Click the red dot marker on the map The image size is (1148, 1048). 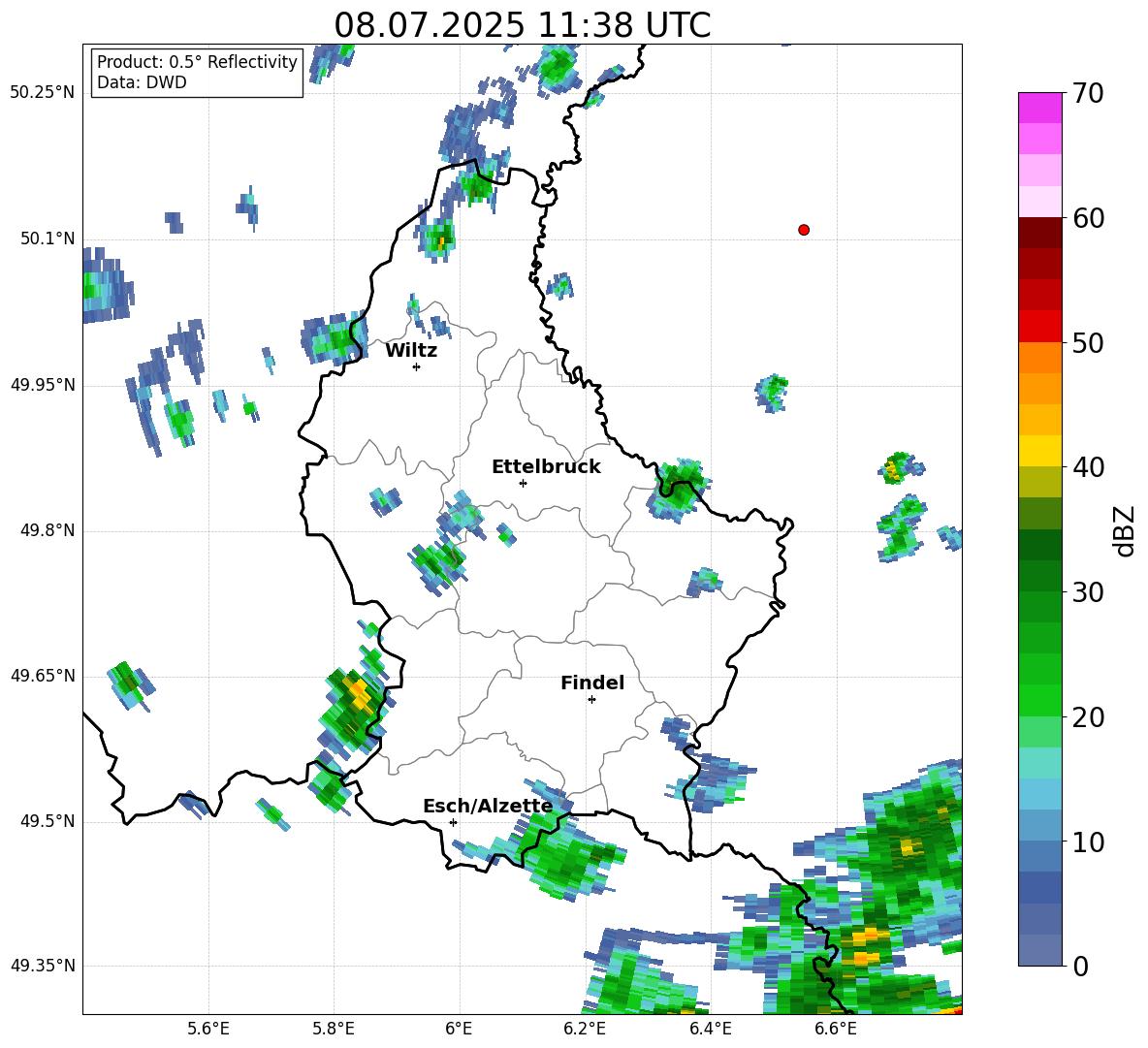[803, 230]
